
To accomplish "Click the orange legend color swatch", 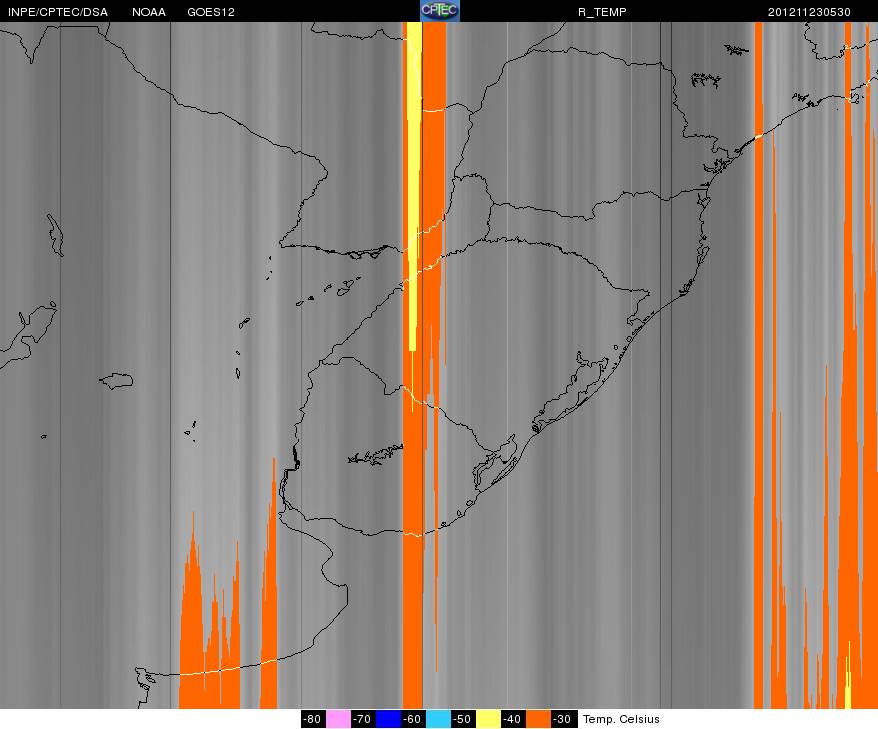I will 538,719.
